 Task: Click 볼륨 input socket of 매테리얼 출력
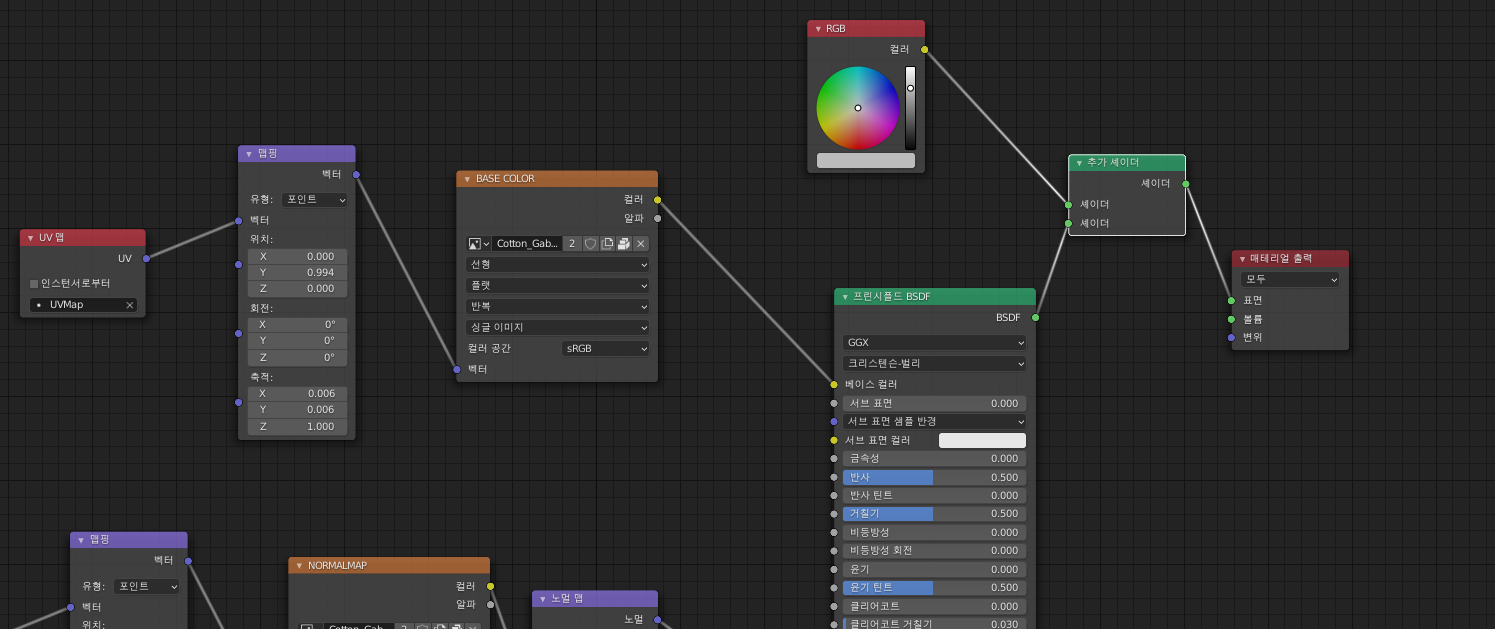pyautogui.click(x=1231, y=319)
